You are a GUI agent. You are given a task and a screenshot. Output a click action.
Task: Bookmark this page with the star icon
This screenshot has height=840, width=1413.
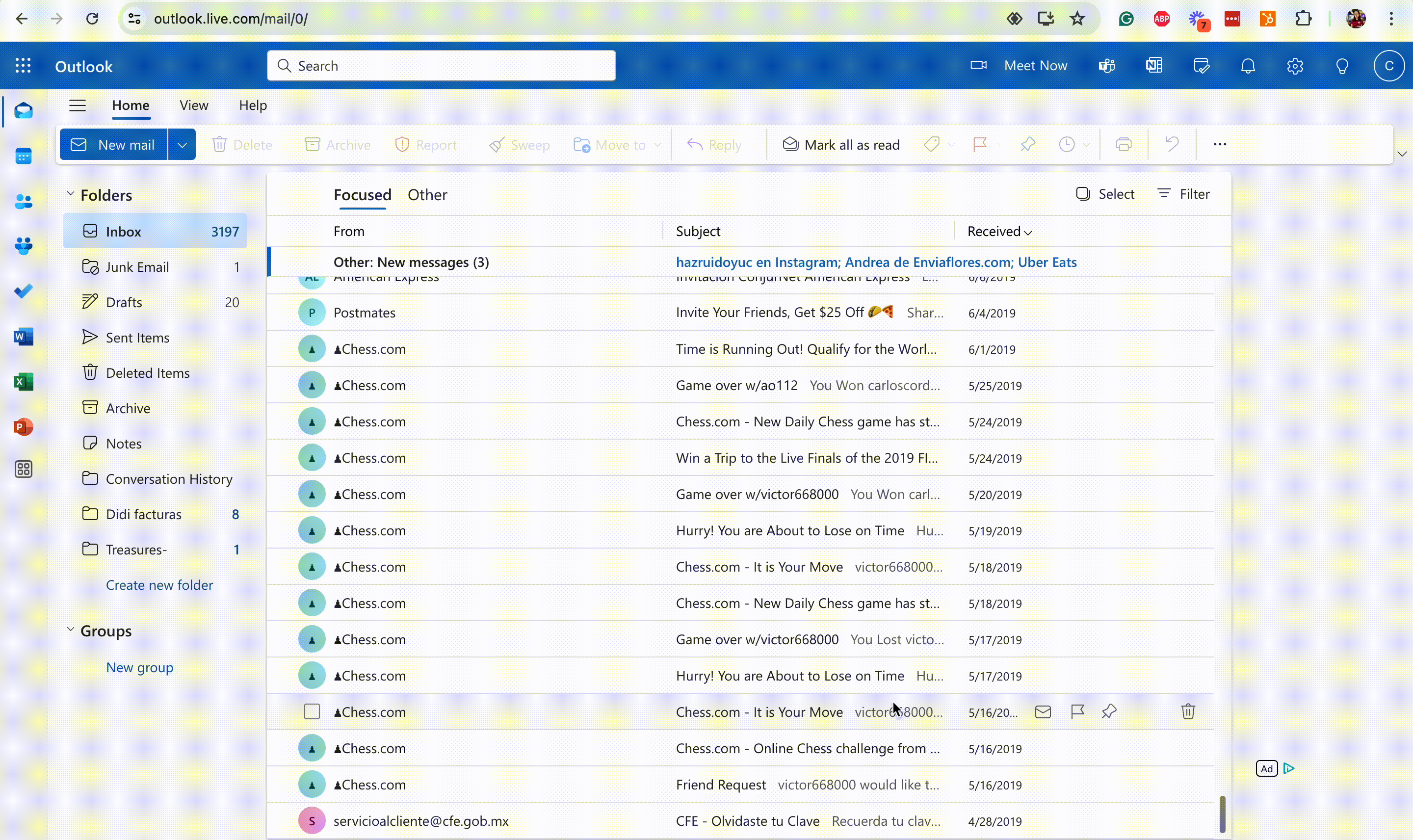[x=1077, y=19]
